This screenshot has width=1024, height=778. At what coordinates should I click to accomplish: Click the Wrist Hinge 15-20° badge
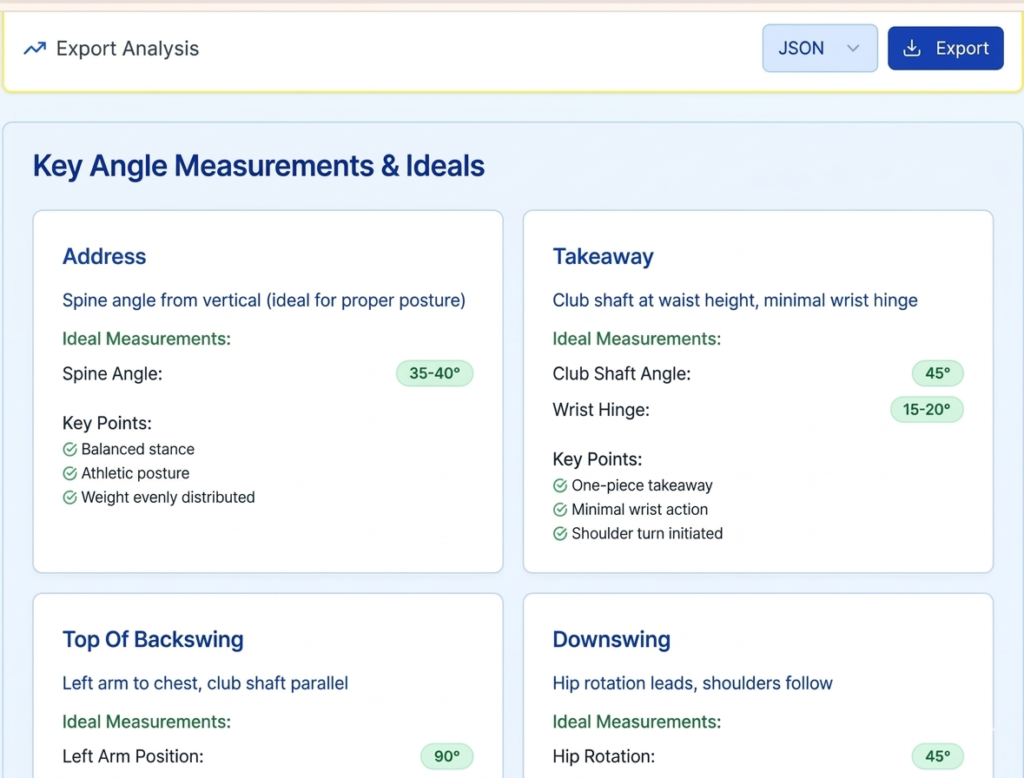point(926,410)
